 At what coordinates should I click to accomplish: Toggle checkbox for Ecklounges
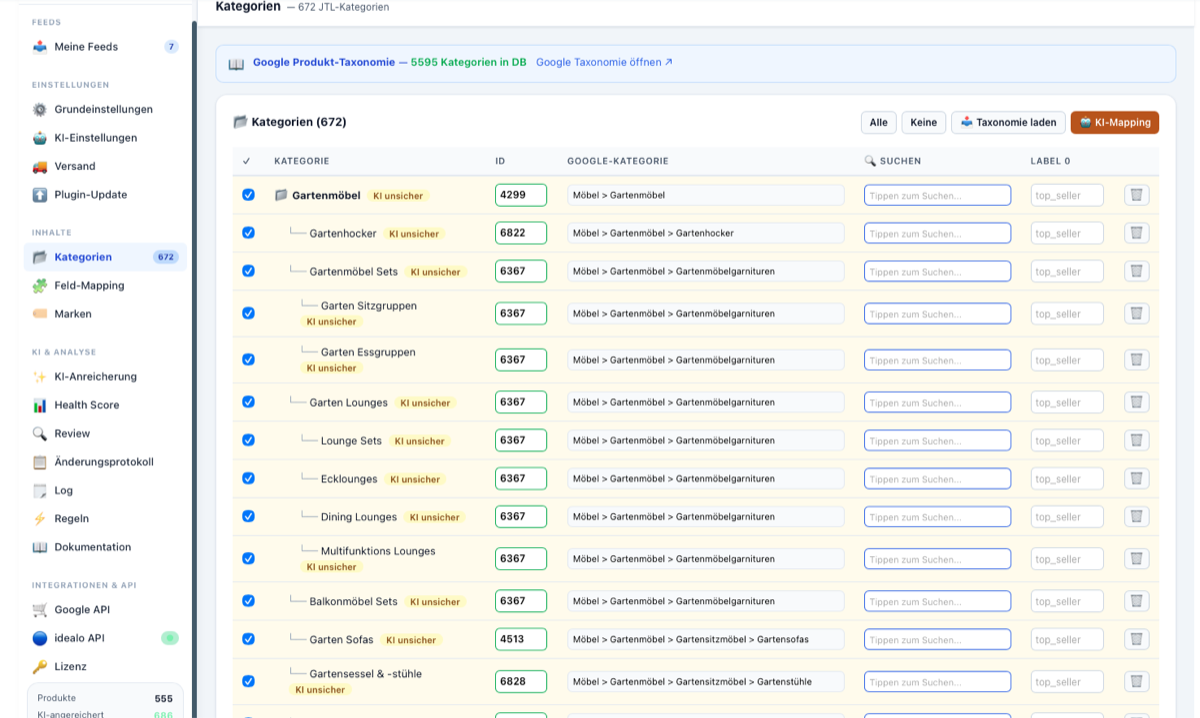tap(248, 478)
